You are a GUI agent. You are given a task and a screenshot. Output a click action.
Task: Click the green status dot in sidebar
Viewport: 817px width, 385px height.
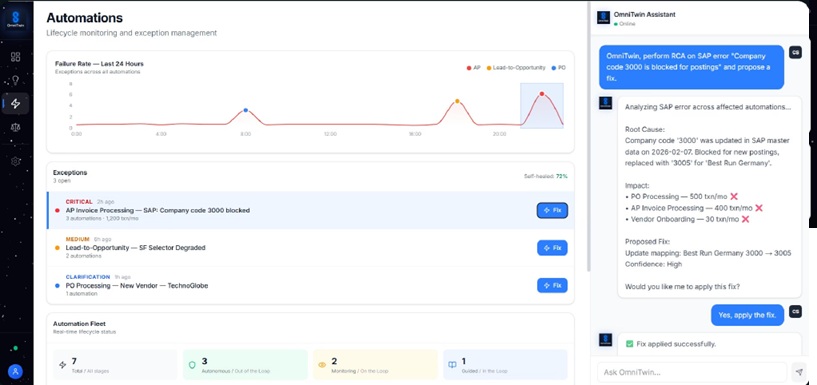point(16,347)
